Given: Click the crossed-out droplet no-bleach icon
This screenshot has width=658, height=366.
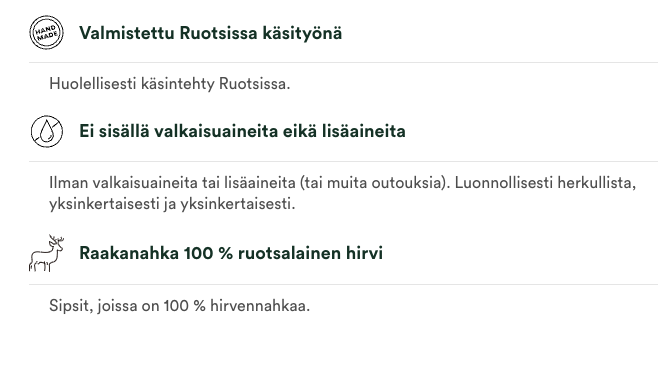Looking at the screenshot, I should coord(47,131).
